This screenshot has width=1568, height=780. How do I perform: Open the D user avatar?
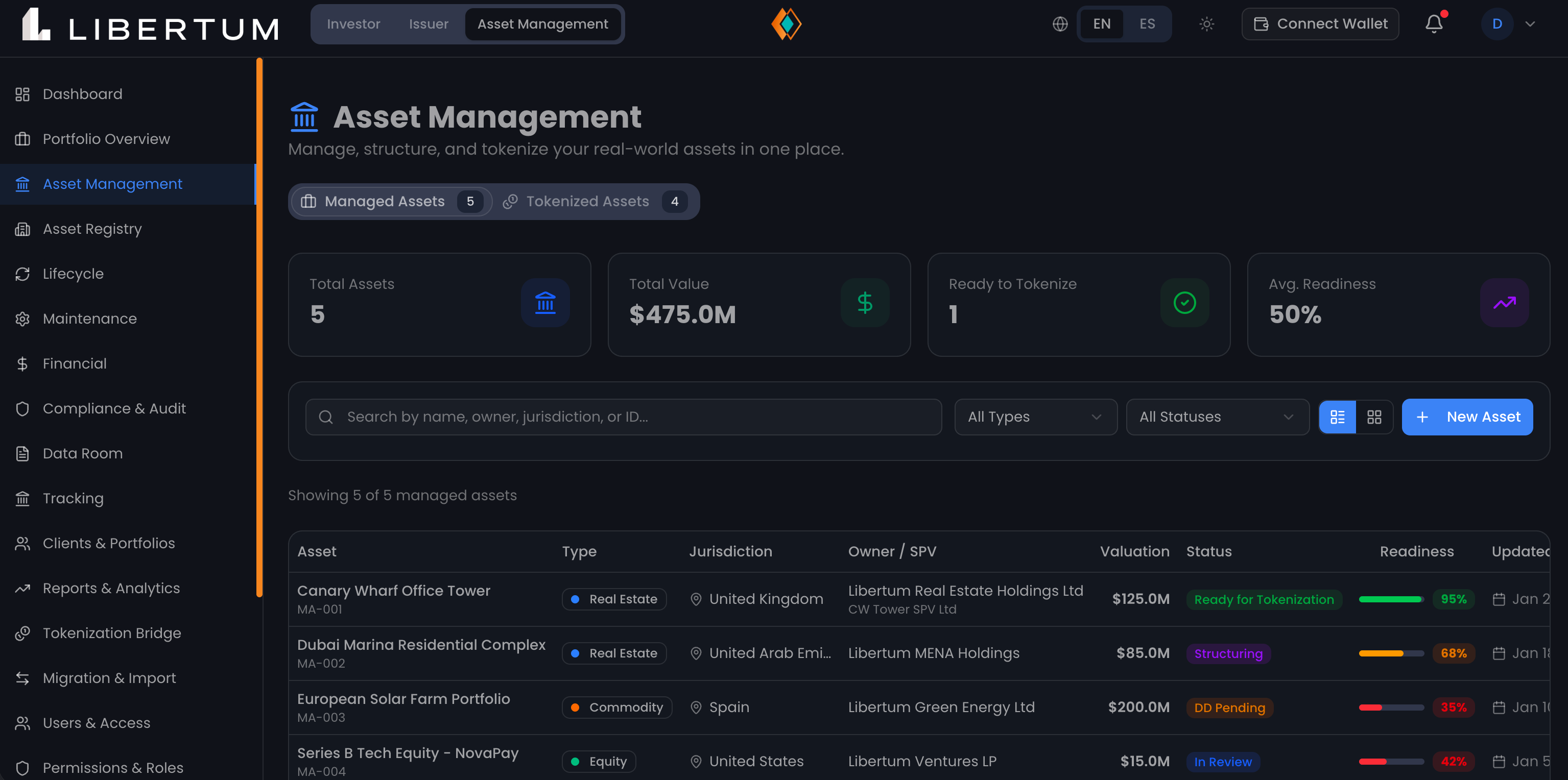[1497, 25]
